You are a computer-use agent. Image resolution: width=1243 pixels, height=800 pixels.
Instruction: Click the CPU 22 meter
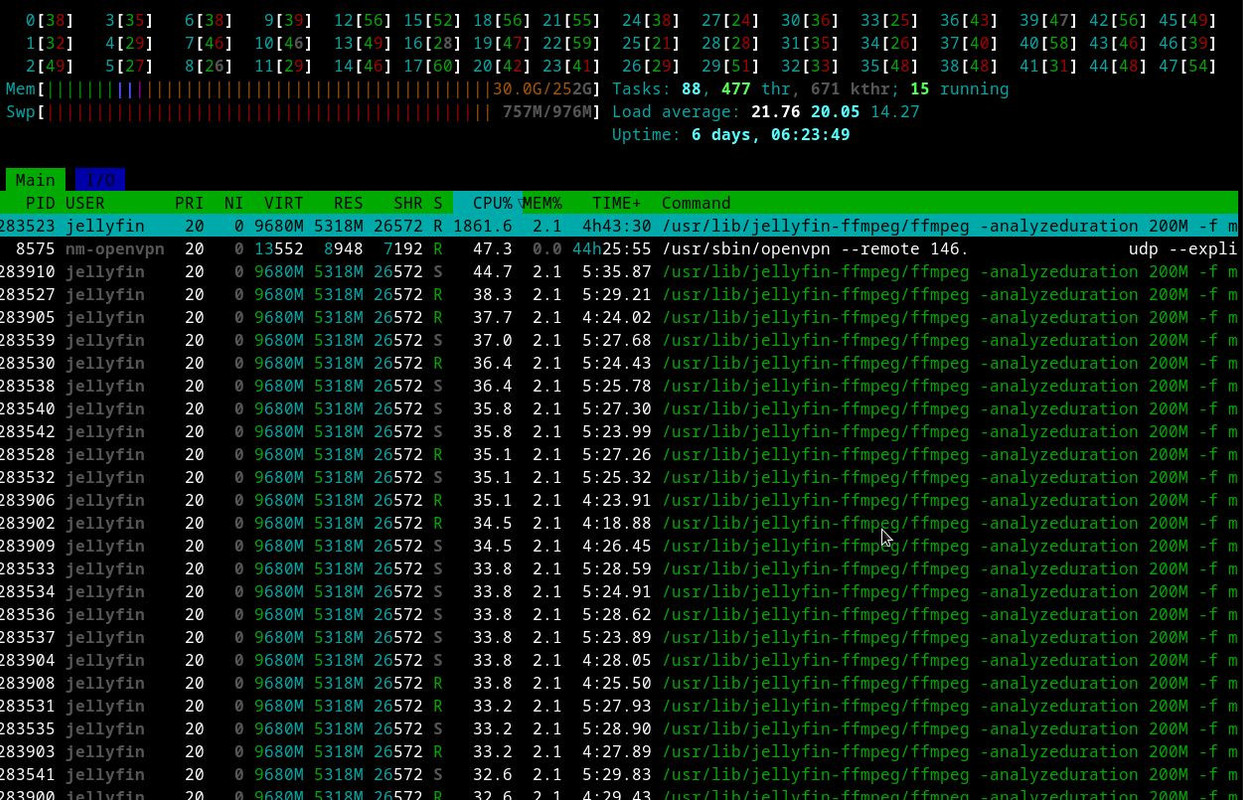[x=571, y=43]
